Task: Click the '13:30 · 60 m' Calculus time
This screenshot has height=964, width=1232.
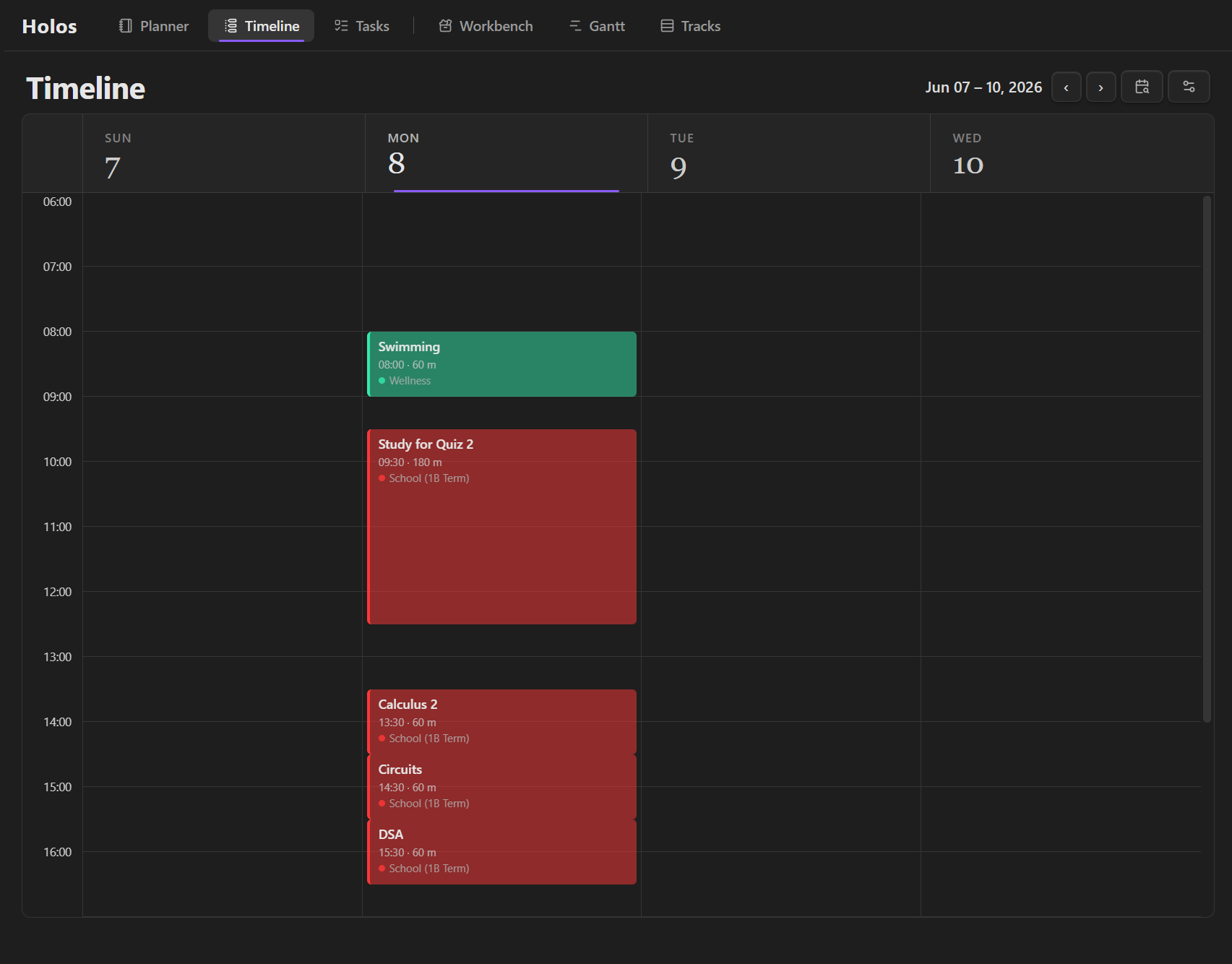Action: (407, 723)
